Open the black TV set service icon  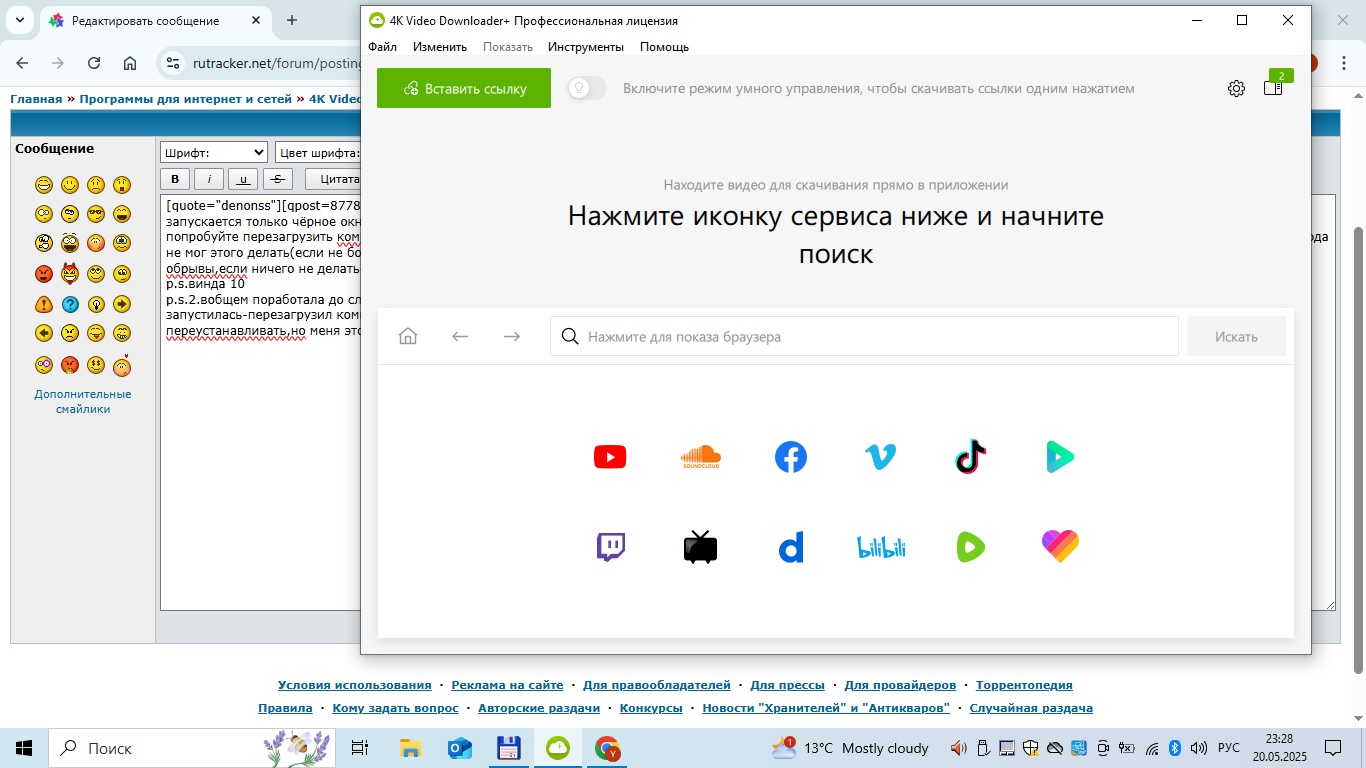tap(701, 547)
